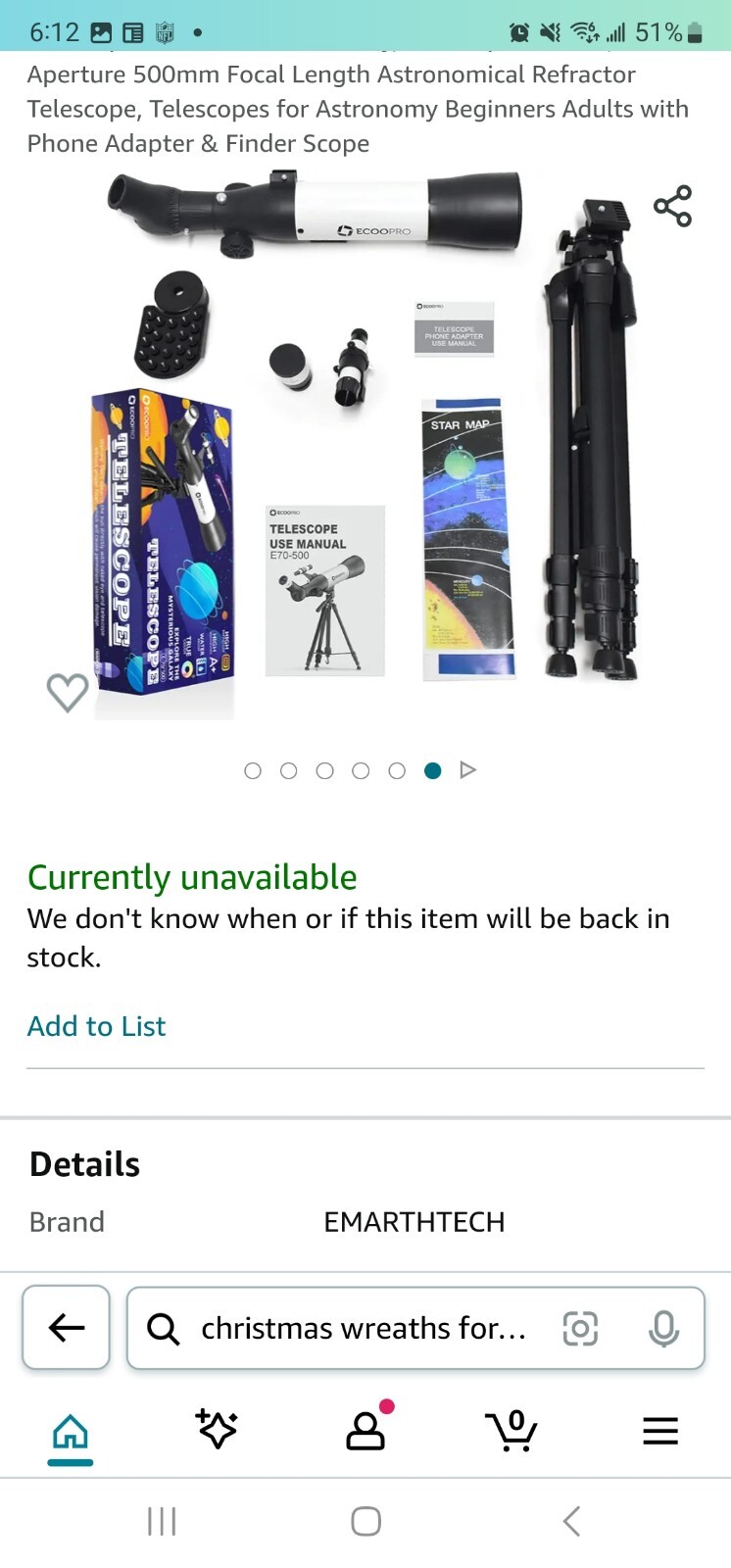This screenshot has height=1568, width=731.
Task: Select the third image carousel dot
Action: (324, 770)
